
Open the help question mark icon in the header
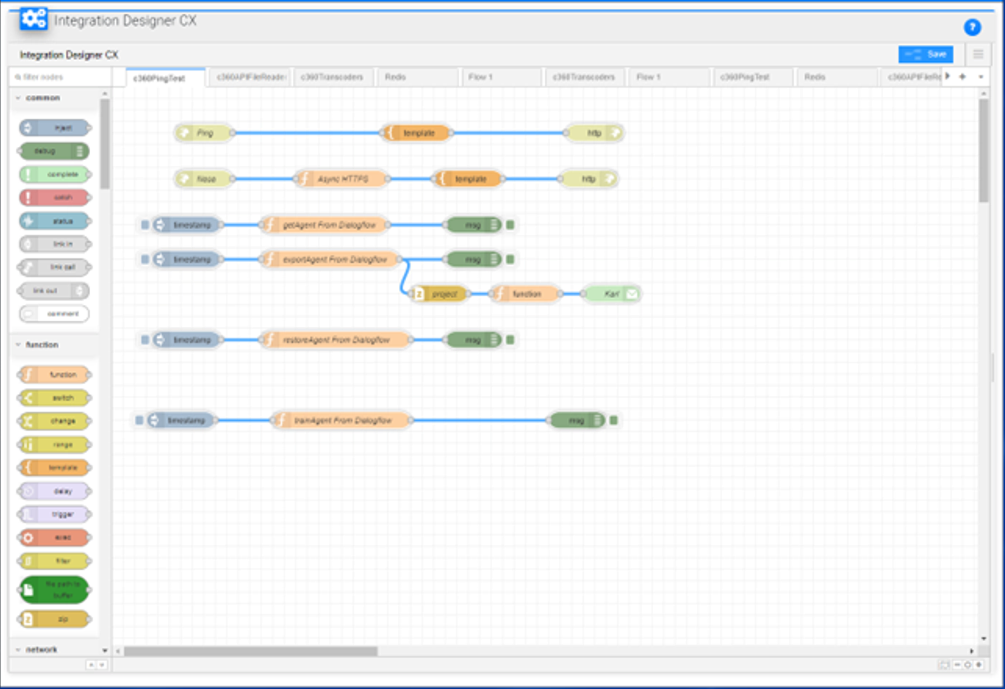[x=971, y=27]
